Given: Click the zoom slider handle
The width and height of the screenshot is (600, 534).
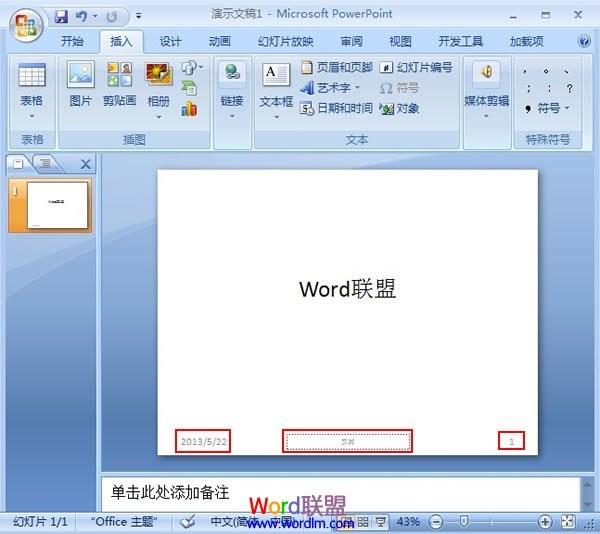Looking at the screenshot, I should [x=464, y=522].
